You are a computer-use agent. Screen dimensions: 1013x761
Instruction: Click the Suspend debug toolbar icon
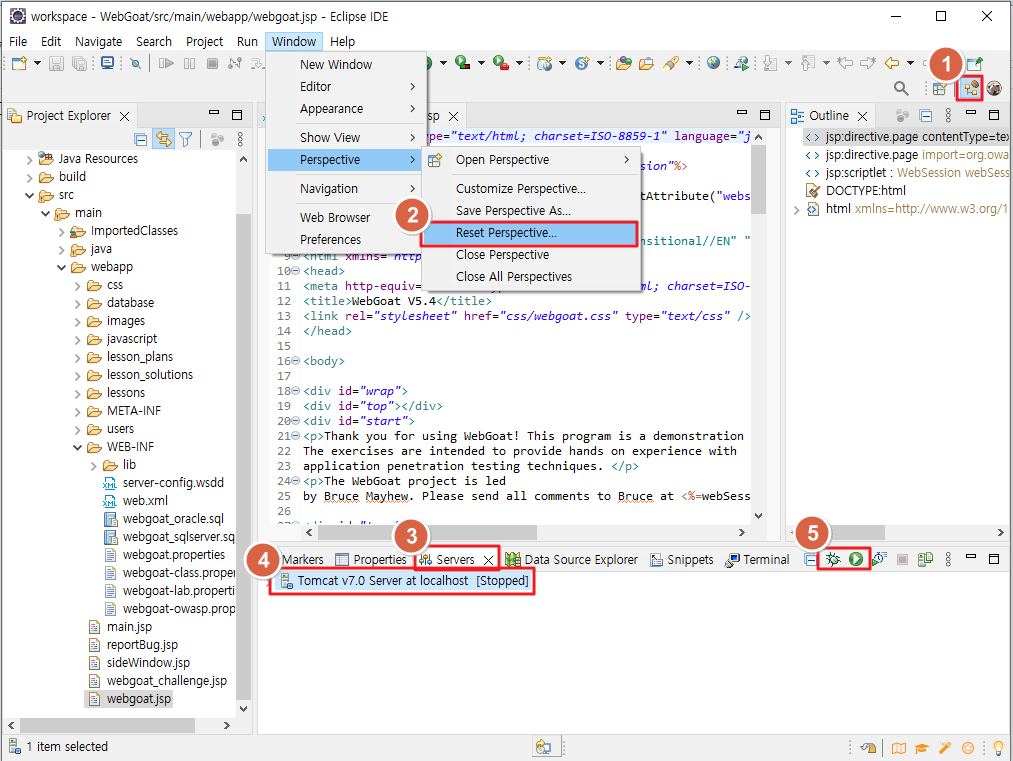[x=189, y=63]
